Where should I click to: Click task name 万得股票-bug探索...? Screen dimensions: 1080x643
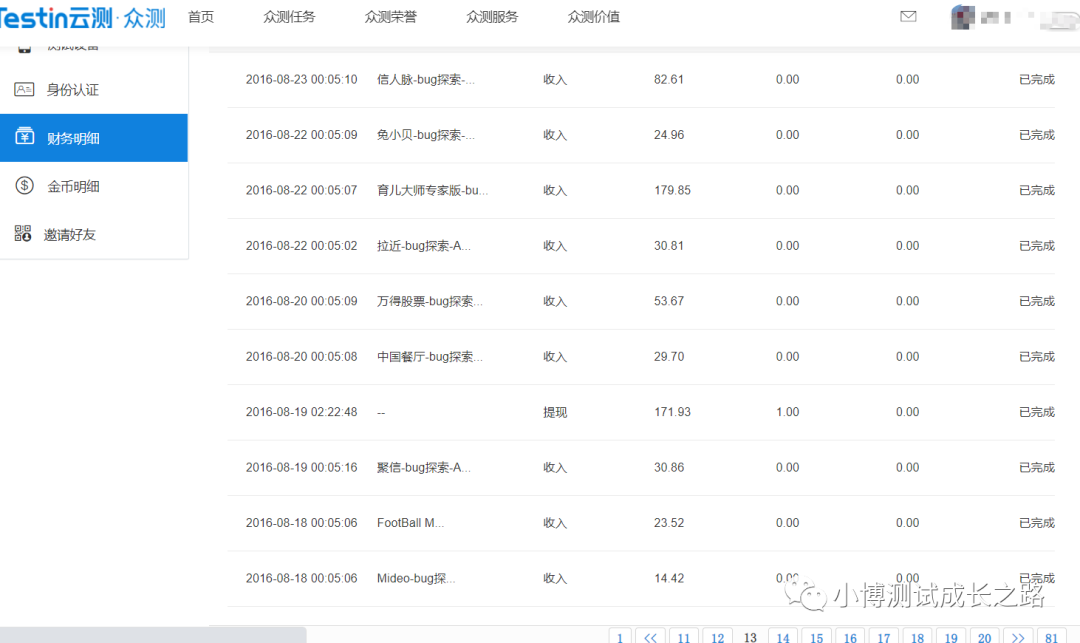[x=430, y=301]
